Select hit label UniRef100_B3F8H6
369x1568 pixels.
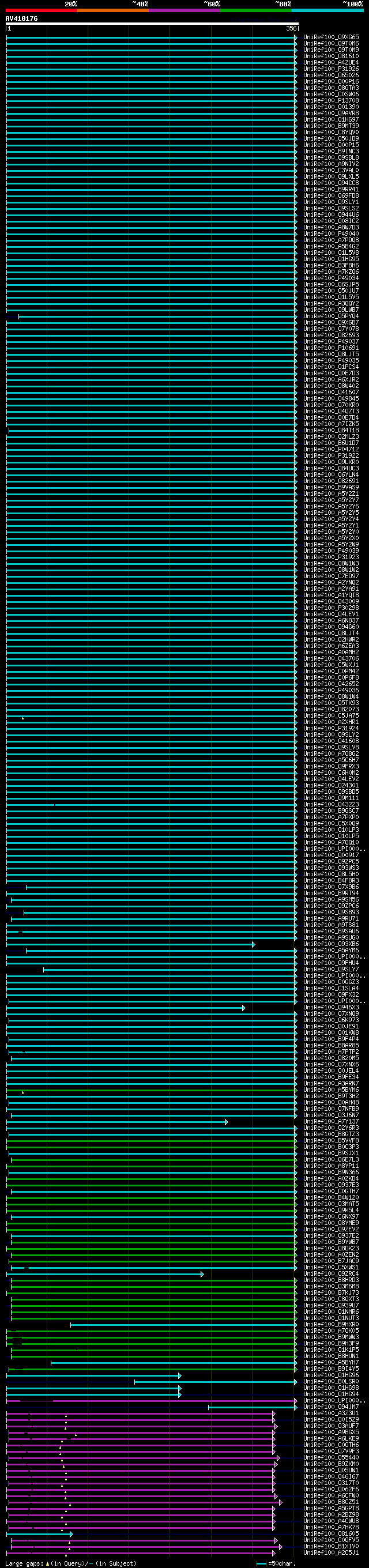(332, 265)
